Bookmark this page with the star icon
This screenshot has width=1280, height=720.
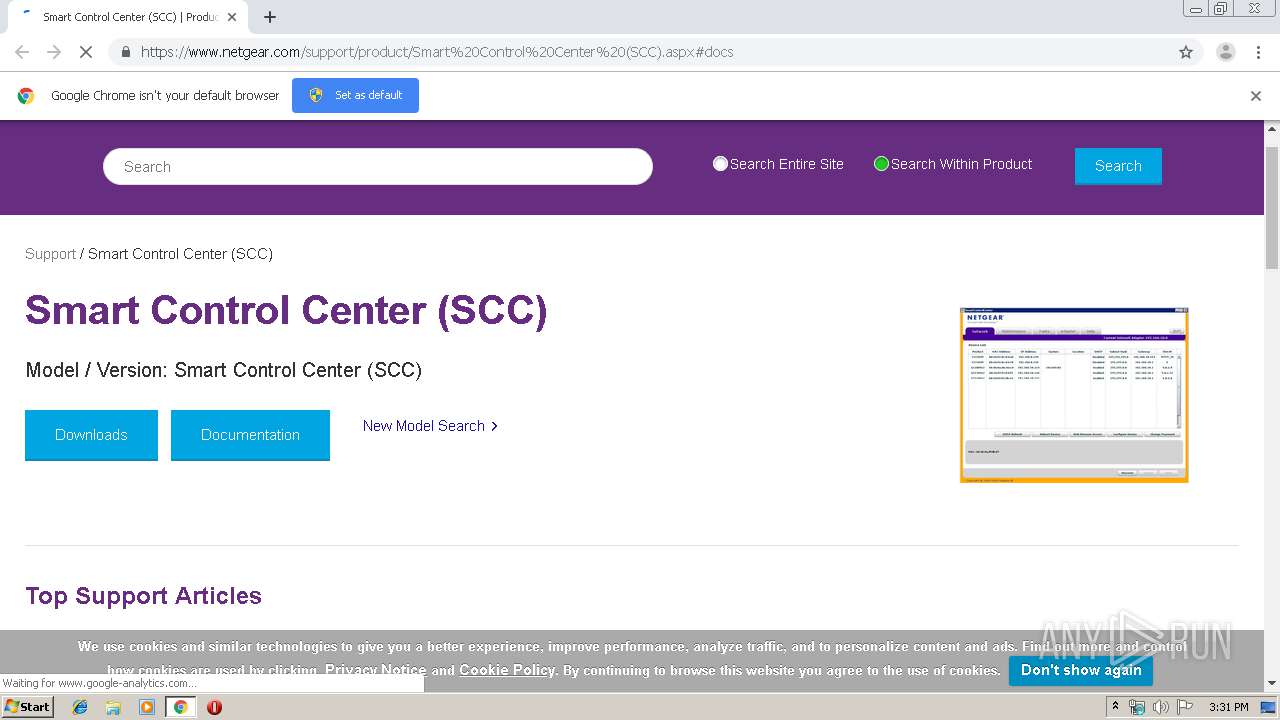[1186, 52]
